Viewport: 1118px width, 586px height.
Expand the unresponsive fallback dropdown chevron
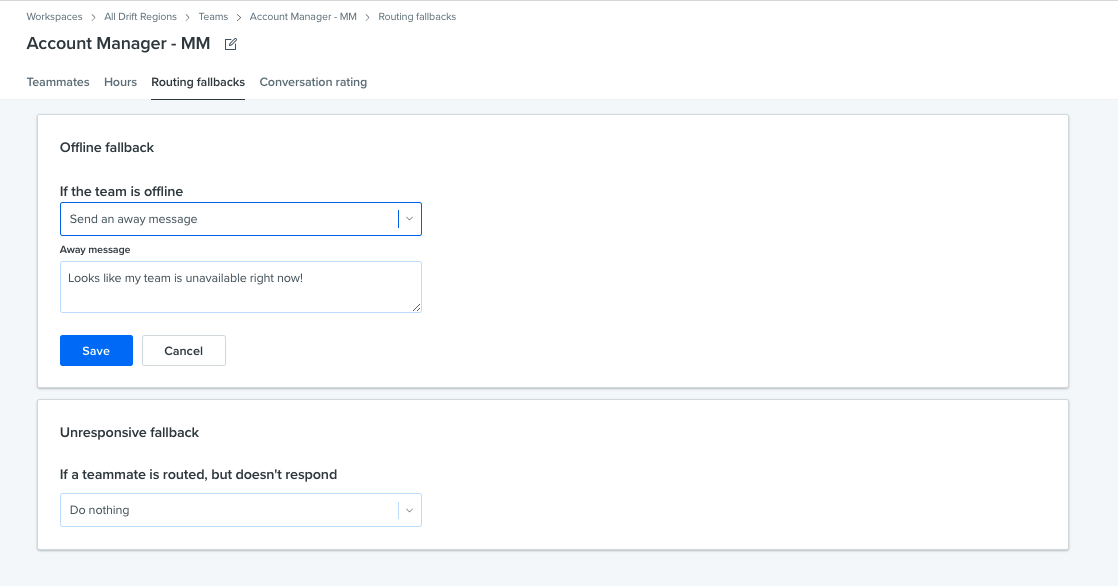[x=409, y=510]
